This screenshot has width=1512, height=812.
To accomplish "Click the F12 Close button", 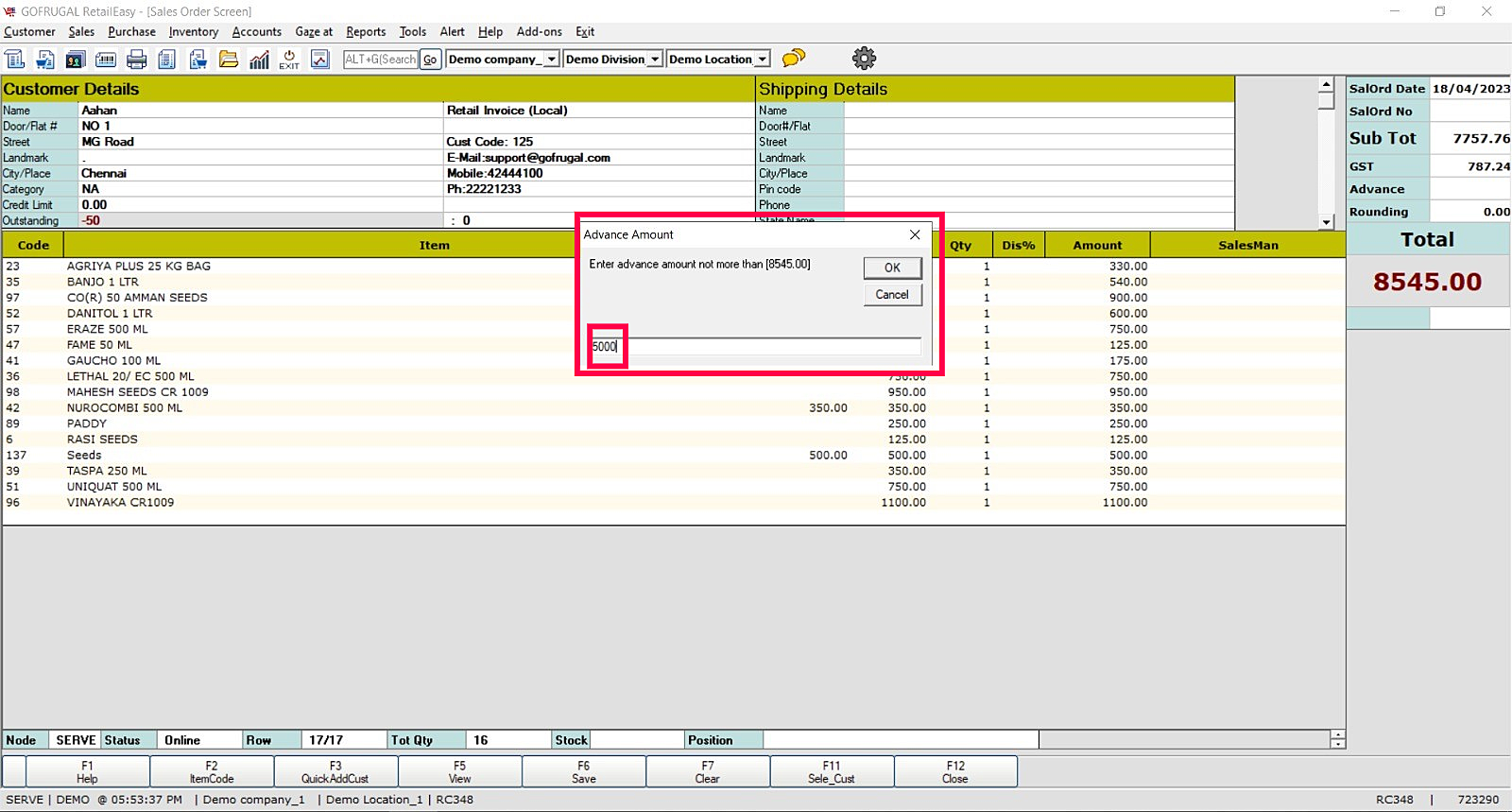I will click(955, 772).
